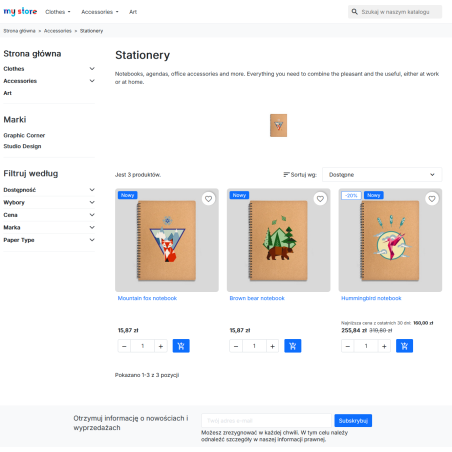
Task: Add Brown bear notebook to cart
Action: pyautogui.click(x=293, y=346)
